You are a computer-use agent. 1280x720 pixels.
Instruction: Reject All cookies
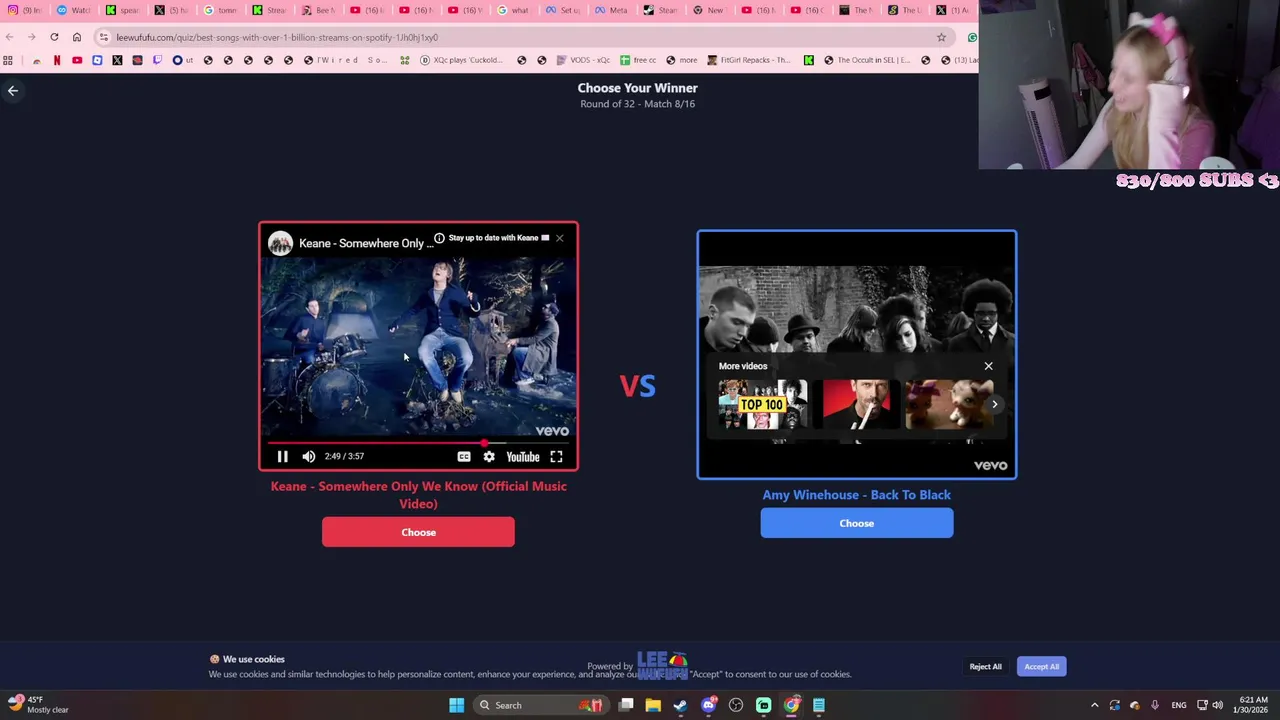[x=985, y=667]
